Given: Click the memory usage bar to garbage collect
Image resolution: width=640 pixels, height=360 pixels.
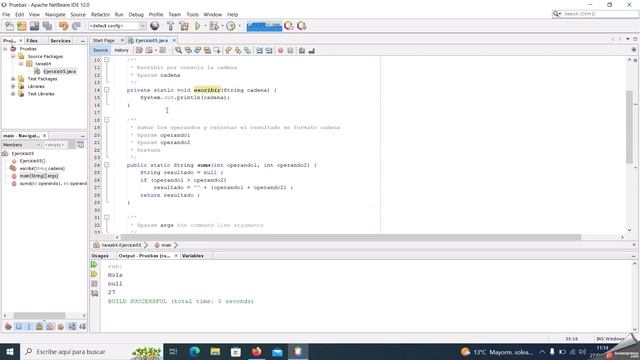Looking at the screenshot, I should point(264,26).
